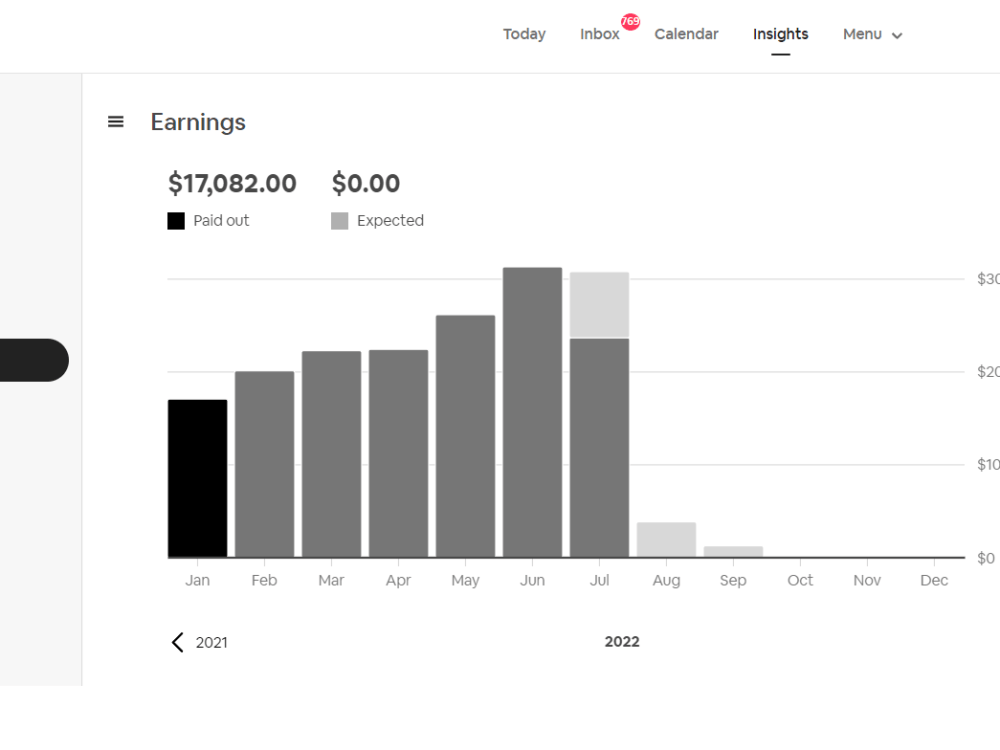
Task: Select the black January earnings bar
Action: pos(198,478)
